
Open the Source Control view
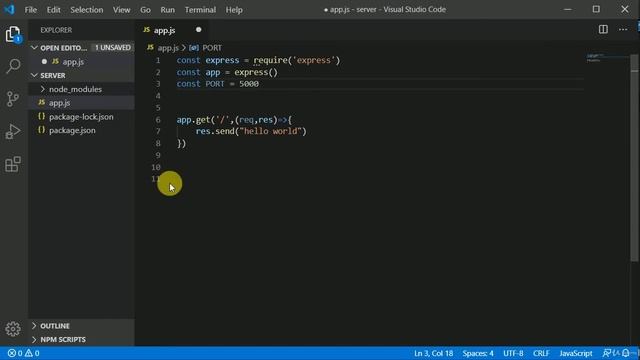pyautogui.click(x=13, y=99)
